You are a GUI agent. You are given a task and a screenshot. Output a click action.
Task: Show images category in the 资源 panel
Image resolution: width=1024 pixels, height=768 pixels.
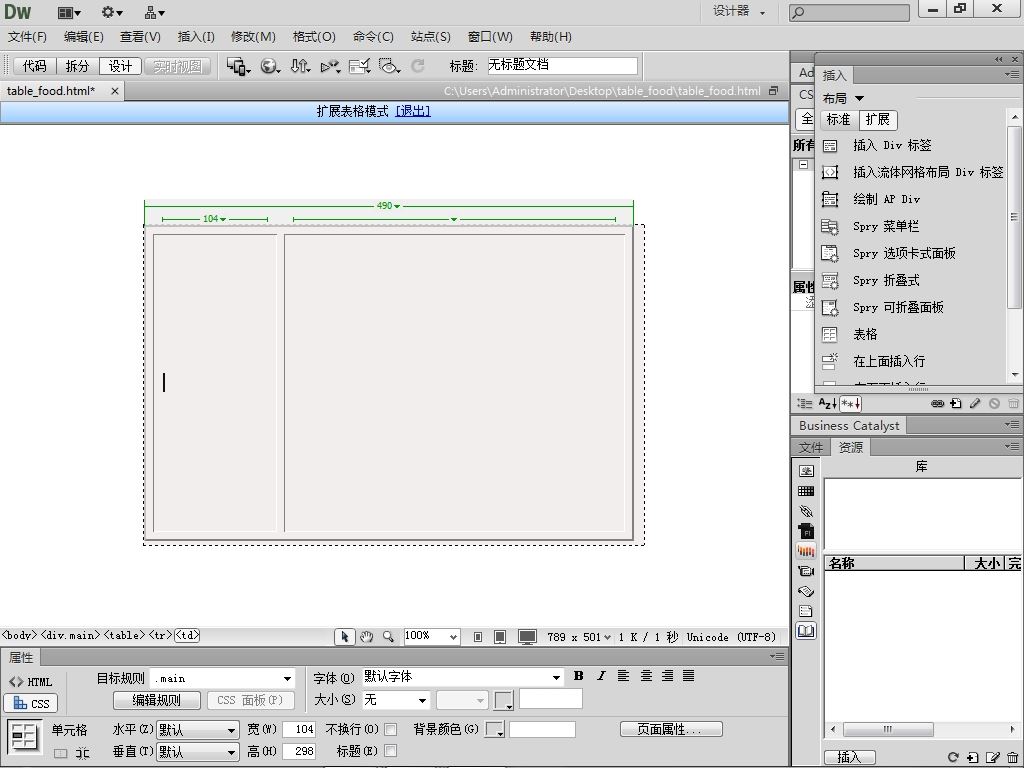point(807,471)
